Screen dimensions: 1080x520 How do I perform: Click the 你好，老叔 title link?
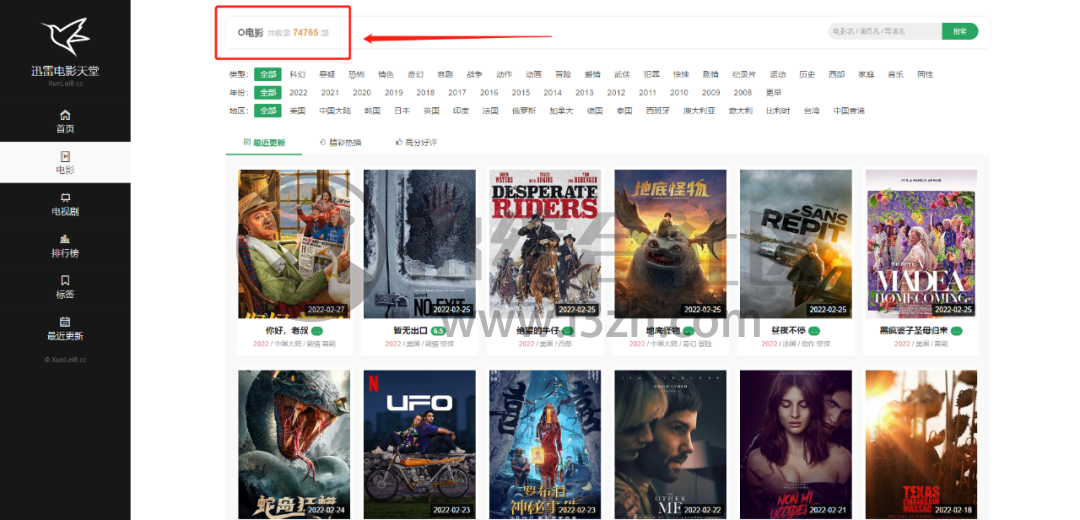click(287, 331)
